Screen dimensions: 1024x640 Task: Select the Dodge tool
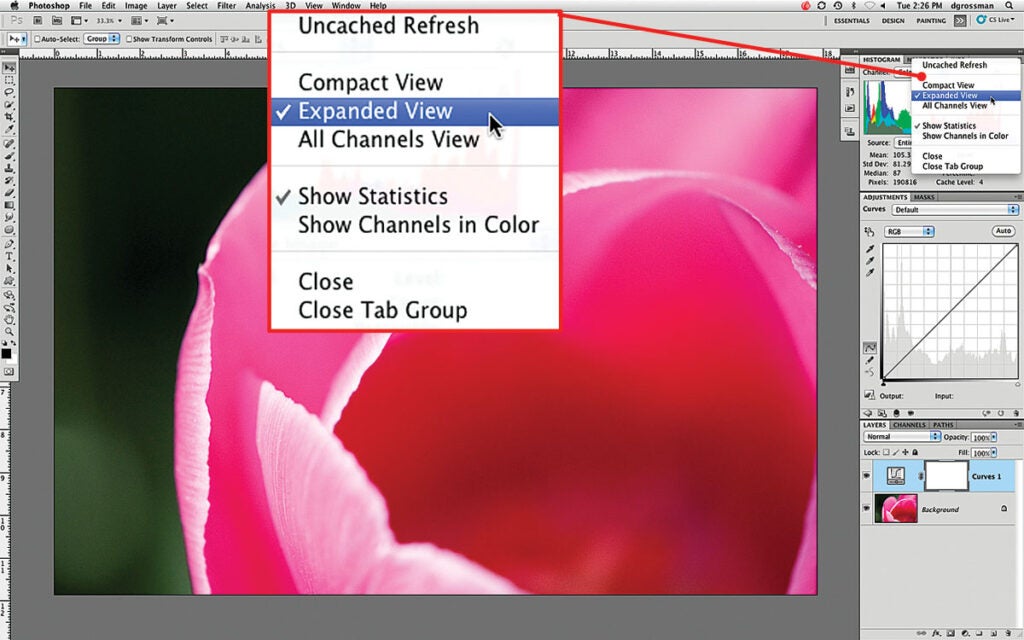pyautogui.click(x=9, y=231)
